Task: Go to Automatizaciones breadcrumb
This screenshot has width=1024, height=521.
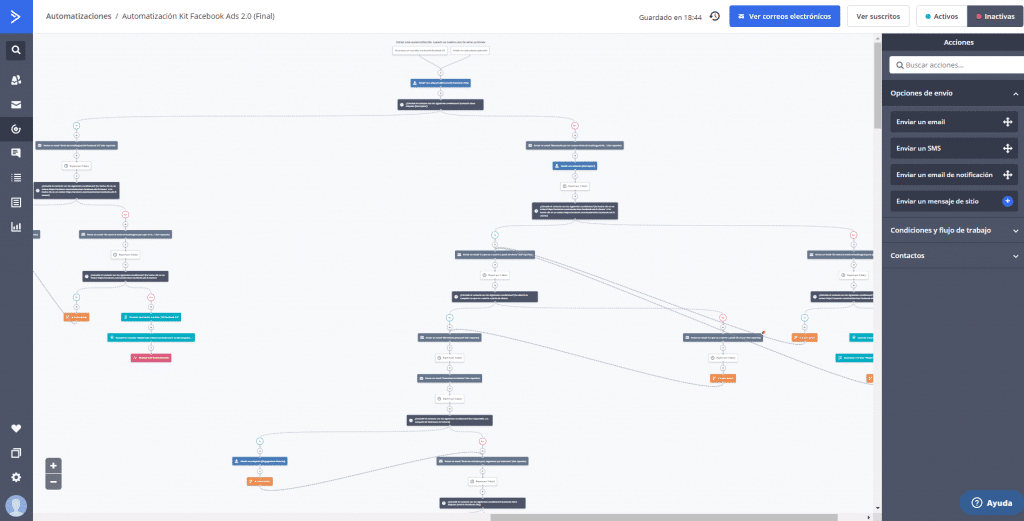Action: 78,16
